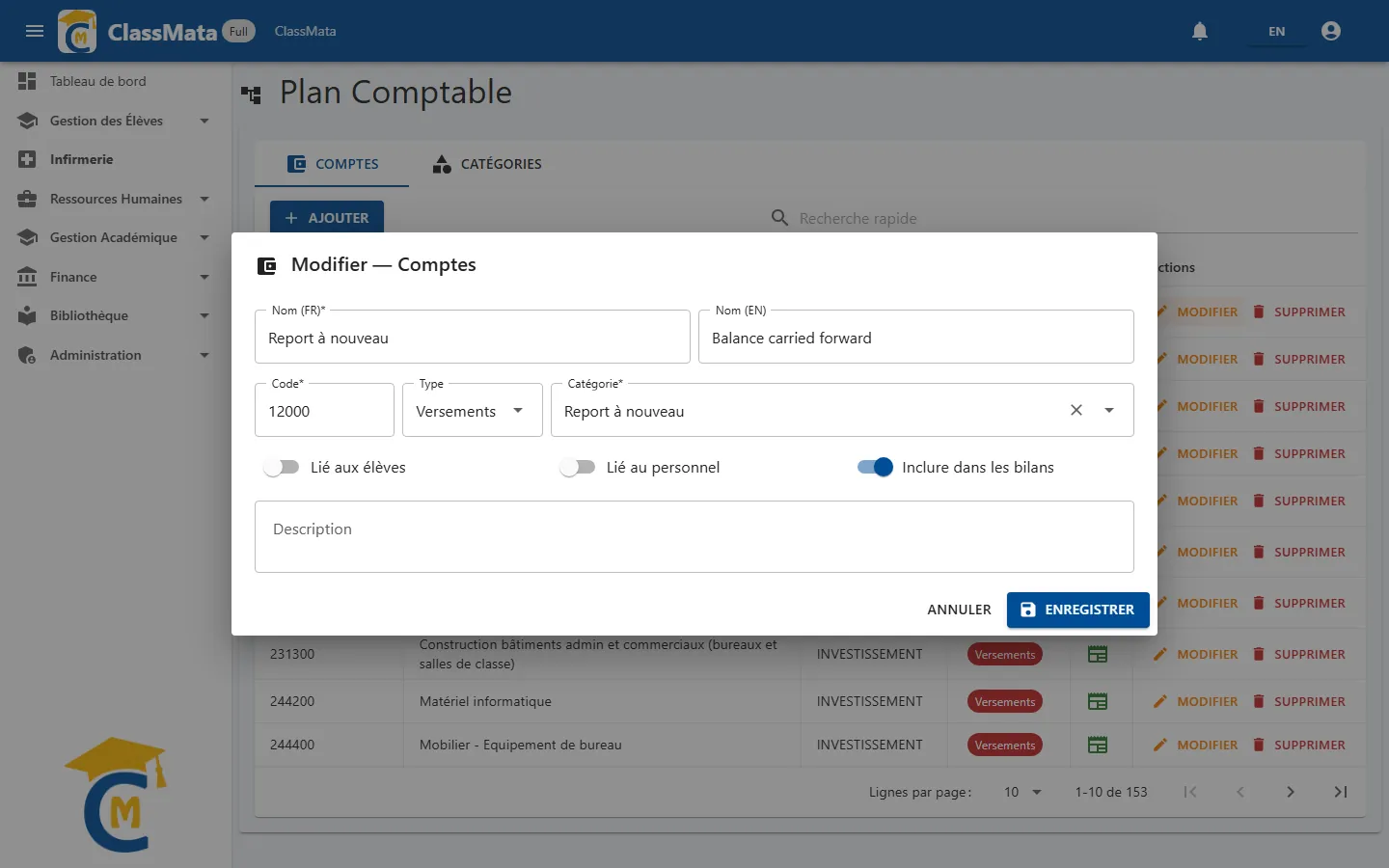Enable the Lié au personnel switch

[x=578, y=467]
